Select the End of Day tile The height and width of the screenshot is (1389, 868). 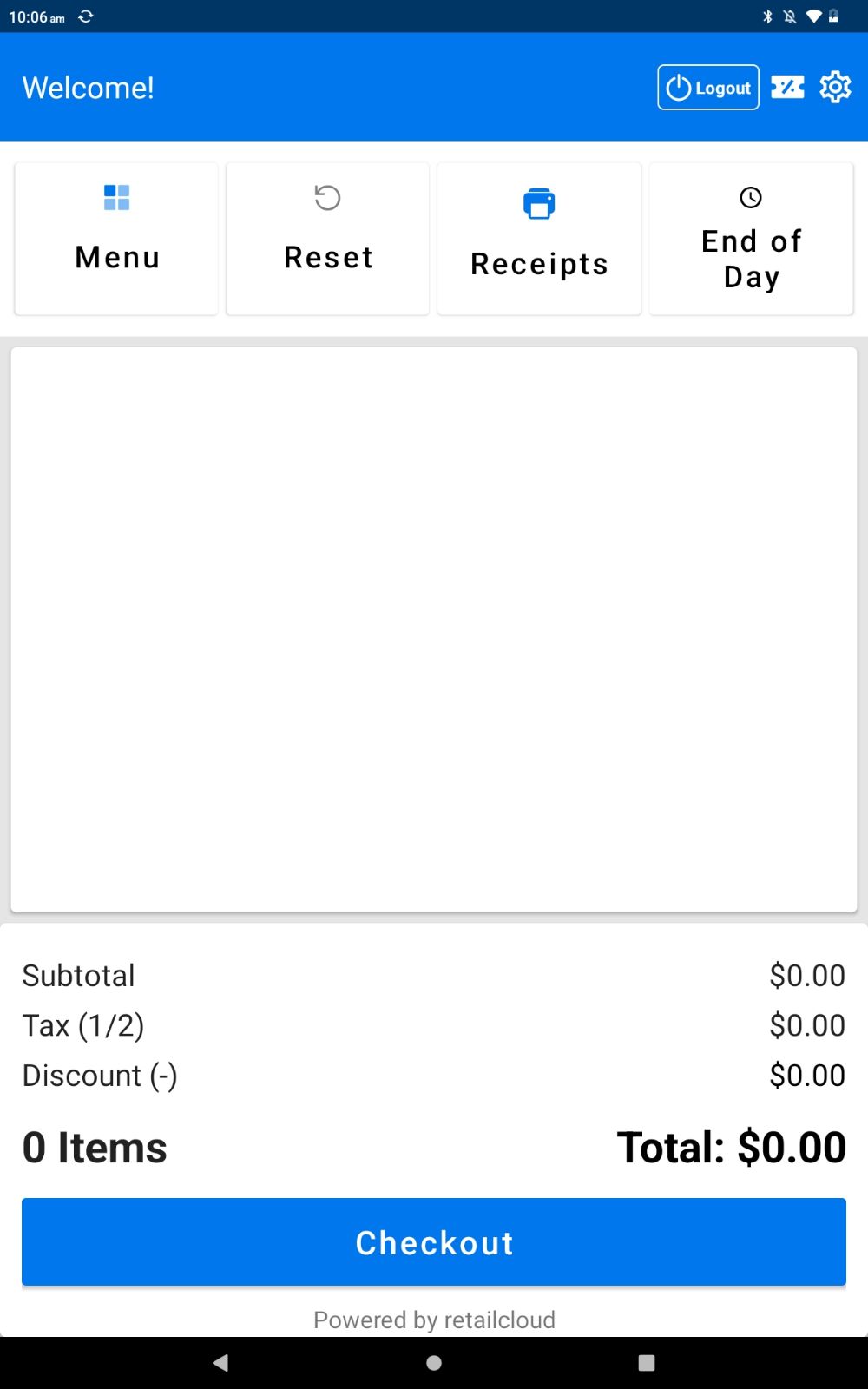coord(751,239)
